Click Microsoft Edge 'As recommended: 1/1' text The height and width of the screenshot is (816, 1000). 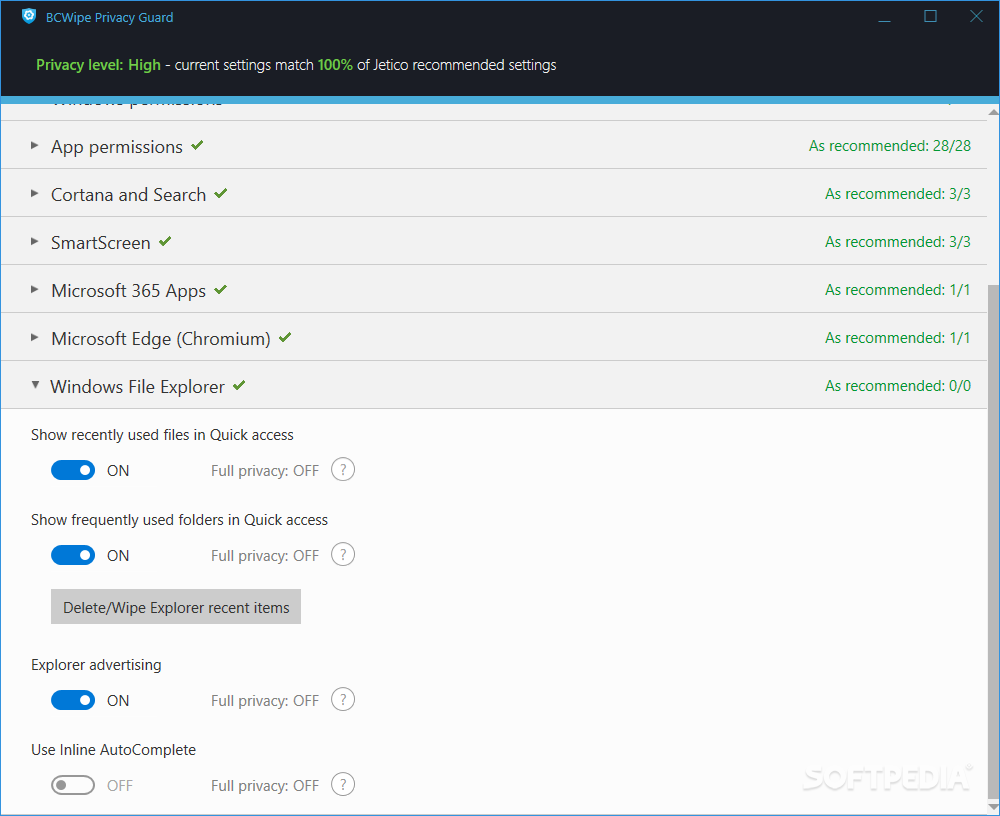(897, 338)
